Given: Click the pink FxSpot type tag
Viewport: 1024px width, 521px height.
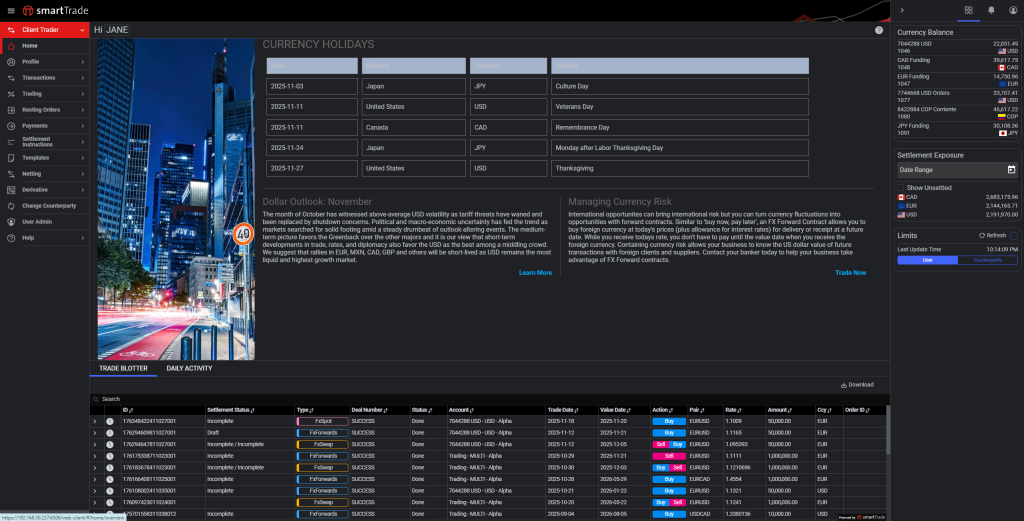Looking at the screenshot, I should [x=322, y=421].
